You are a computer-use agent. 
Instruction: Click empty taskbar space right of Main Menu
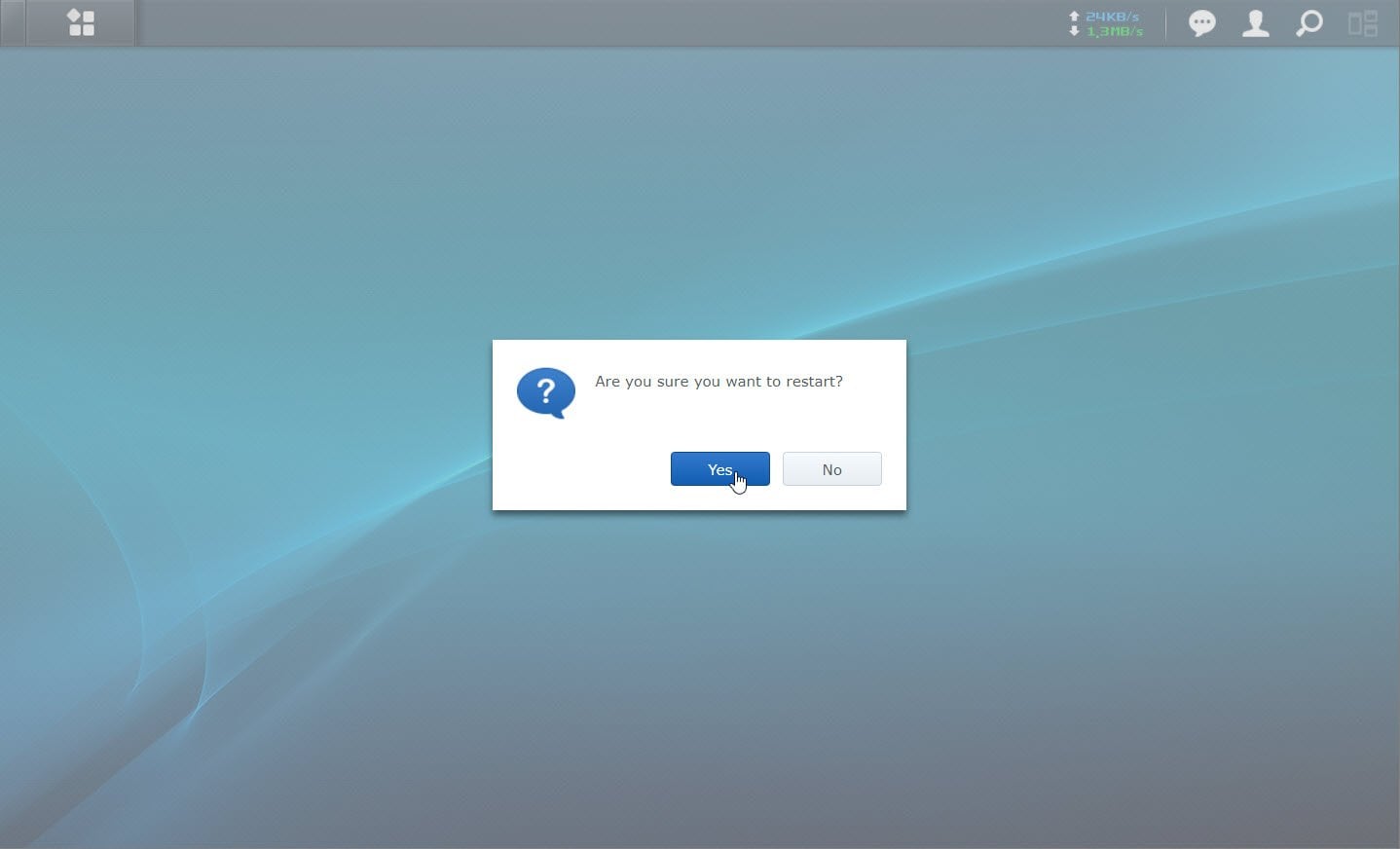point(584,22)
